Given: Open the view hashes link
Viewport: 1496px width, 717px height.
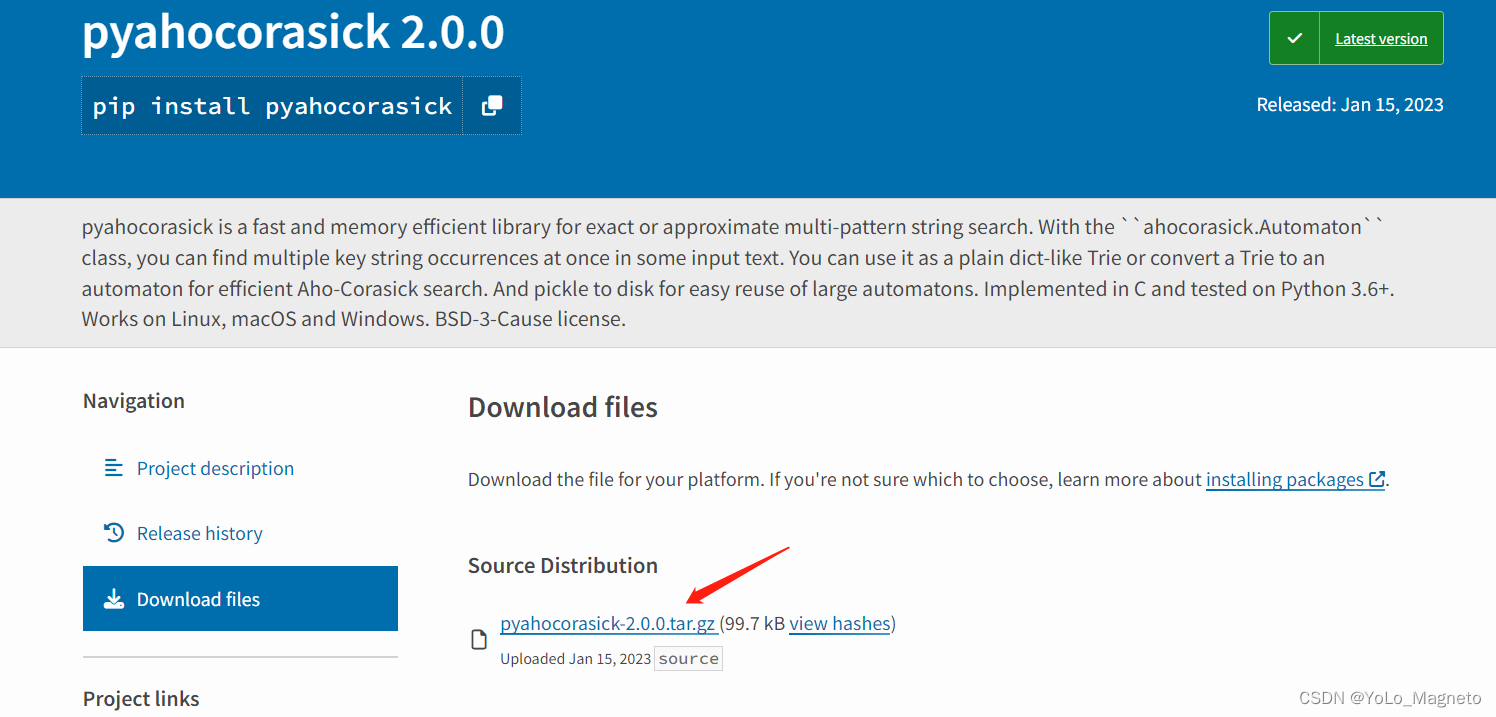Looking at the screenshot, I should (x=839, y=623).
